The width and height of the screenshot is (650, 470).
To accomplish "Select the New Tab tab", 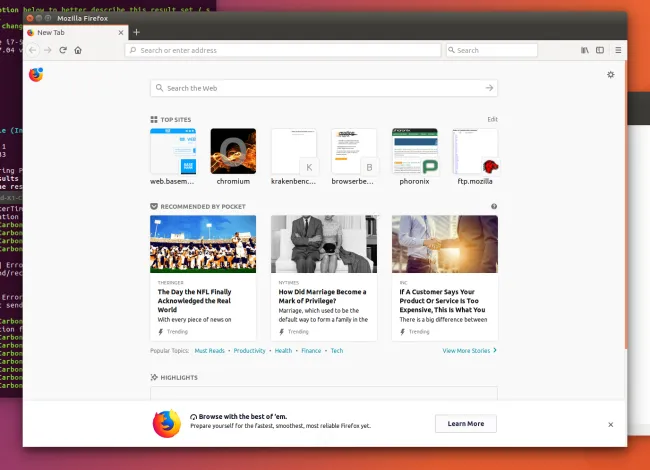I will pyautogui.click(x=70, y=32).
